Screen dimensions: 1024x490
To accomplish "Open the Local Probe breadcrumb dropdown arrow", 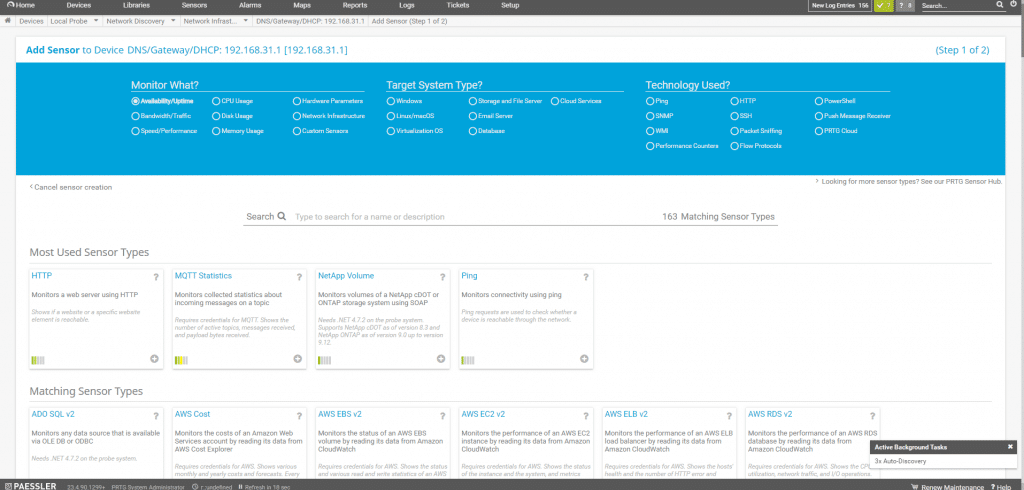I will pos(96,21).
